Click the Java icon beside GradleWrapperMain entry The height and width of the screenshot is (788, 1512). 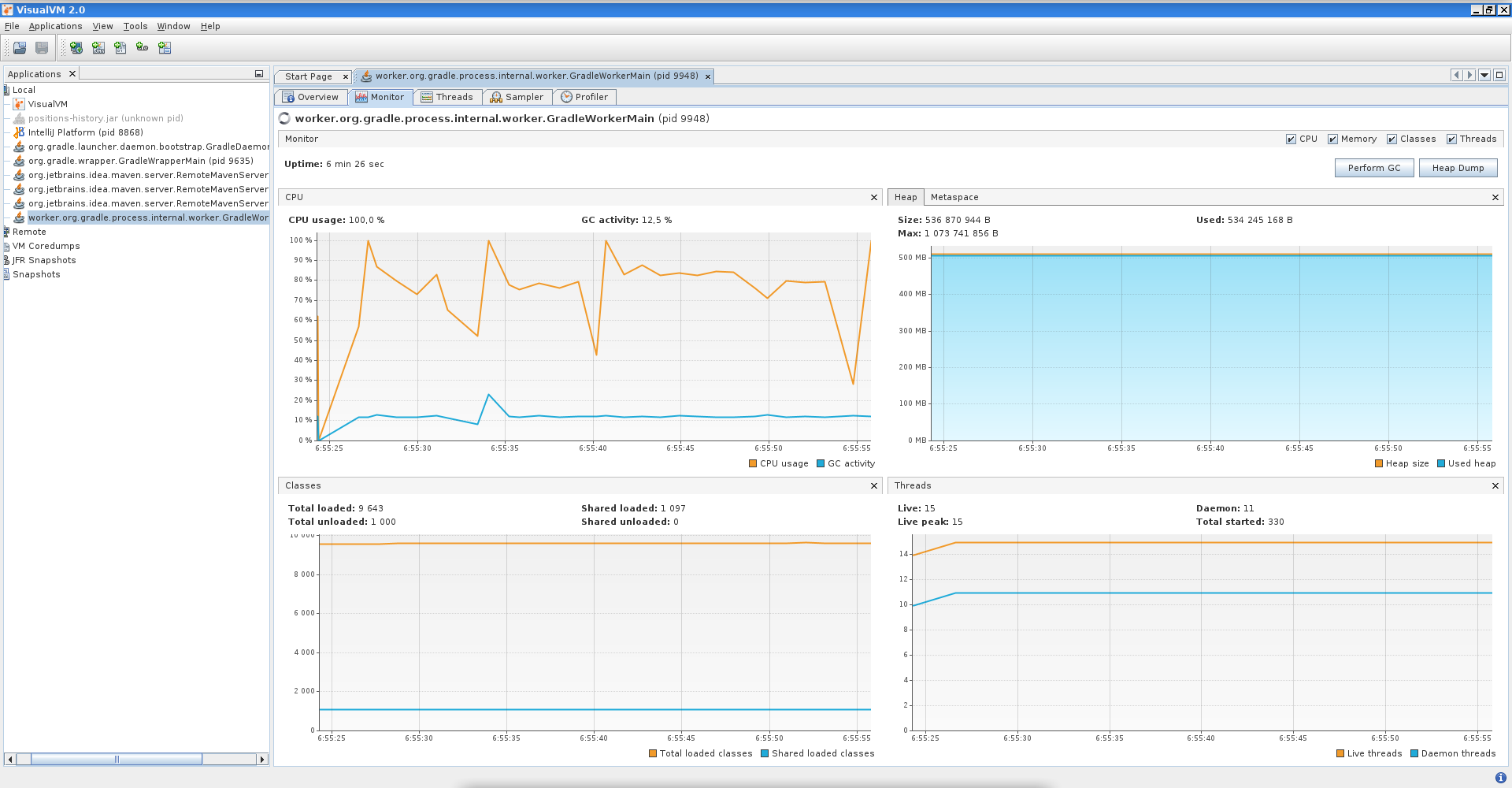click(19, 161)
